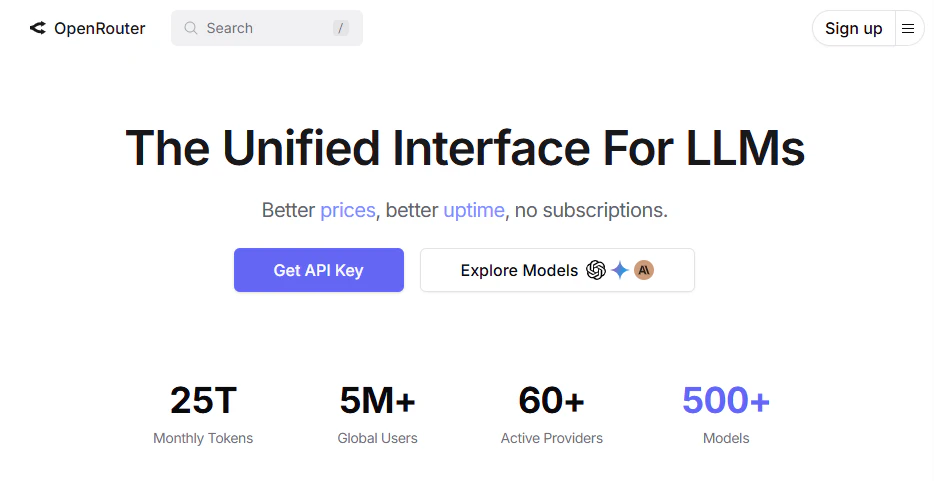Click the slash shortcut key badge
The height and width of the screenshot is (481, 934).
(341, 28)
